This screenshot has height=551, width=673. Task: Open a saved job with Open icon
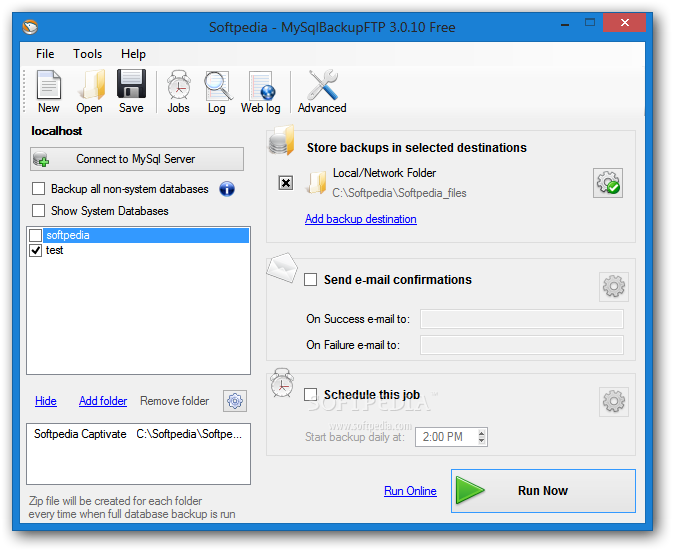click(90, 91)
